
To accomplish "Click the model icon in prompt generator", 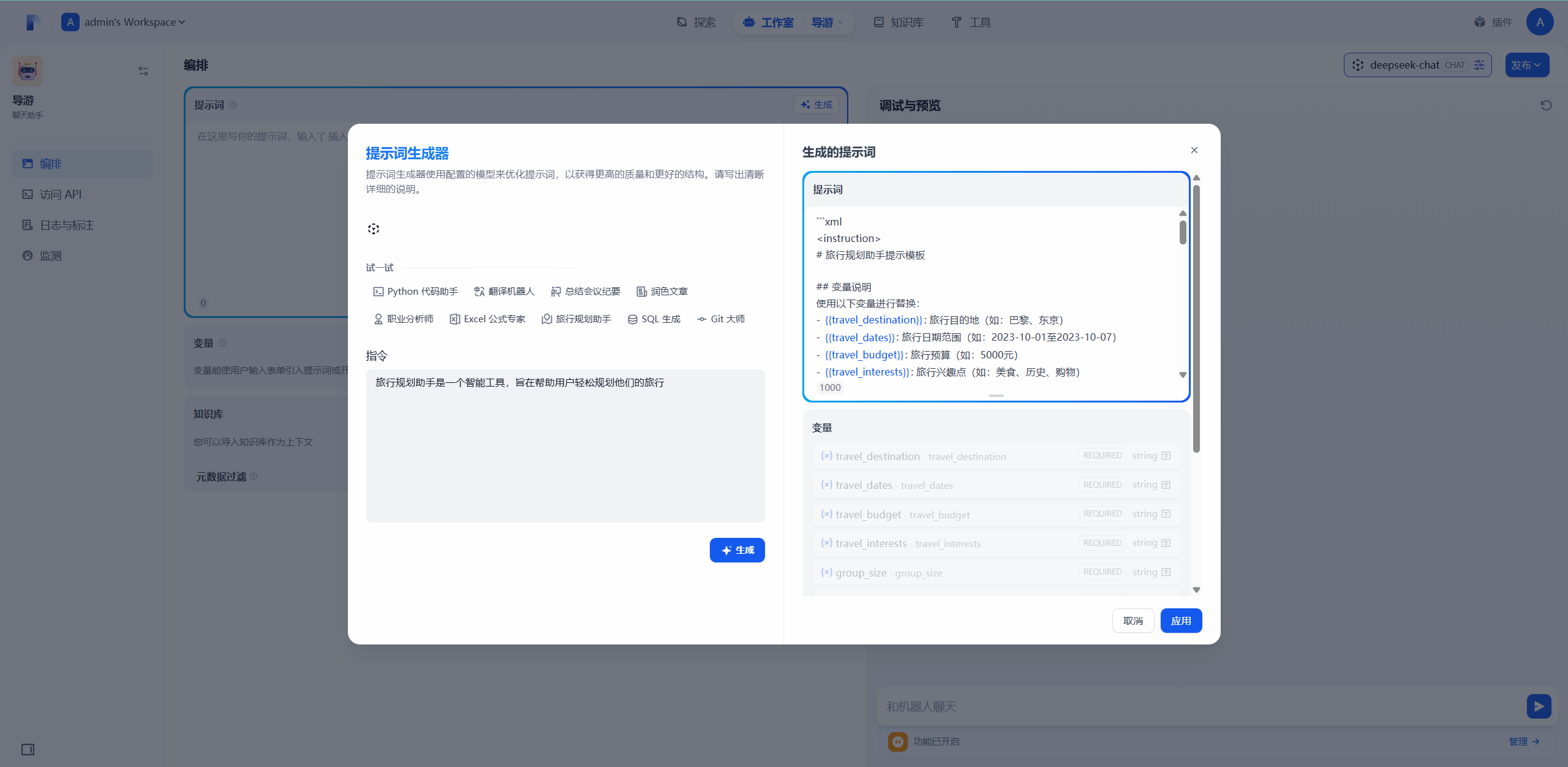I will click(x=374, y=229).
